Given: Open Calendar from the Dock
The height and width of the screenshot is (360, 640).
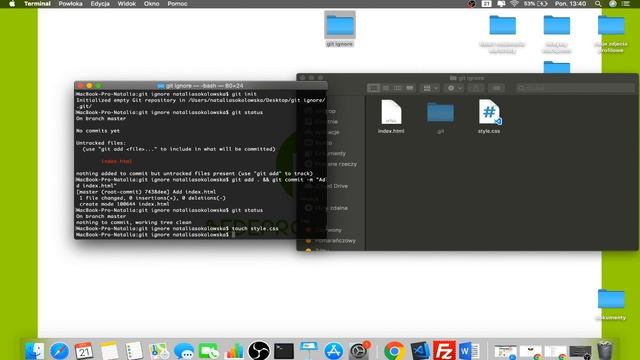Looking at the screenshot, I should click(x=84, y=351).
